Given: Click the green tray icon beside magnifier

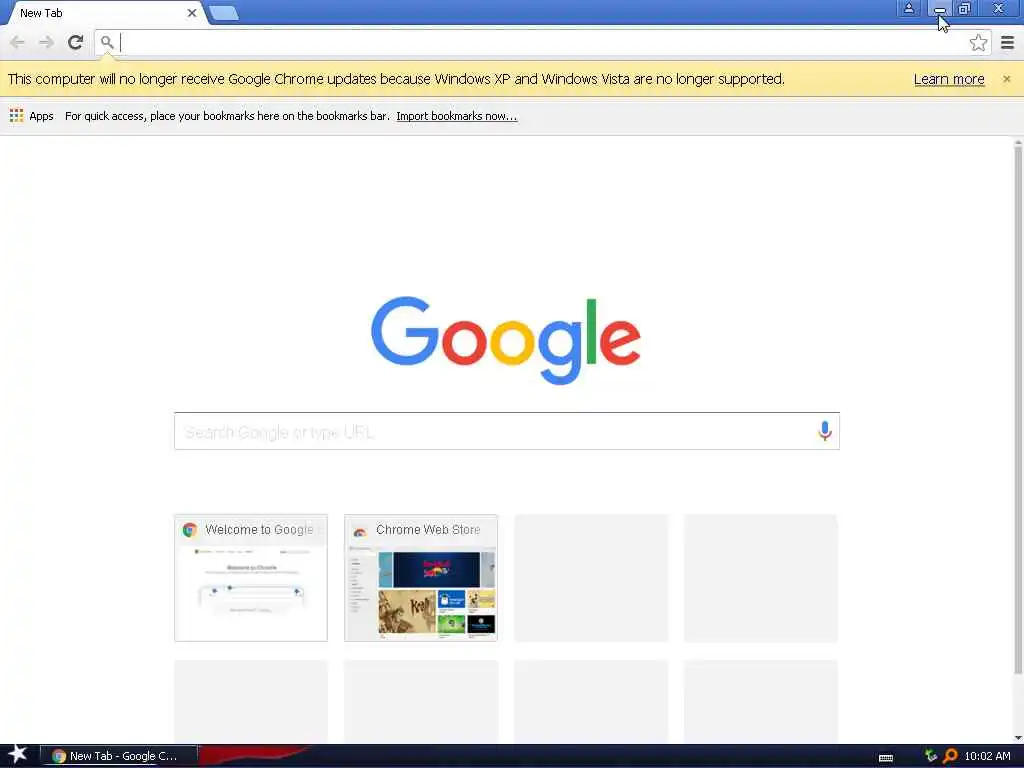Looking at the screenshot, I should pos(931,756).
